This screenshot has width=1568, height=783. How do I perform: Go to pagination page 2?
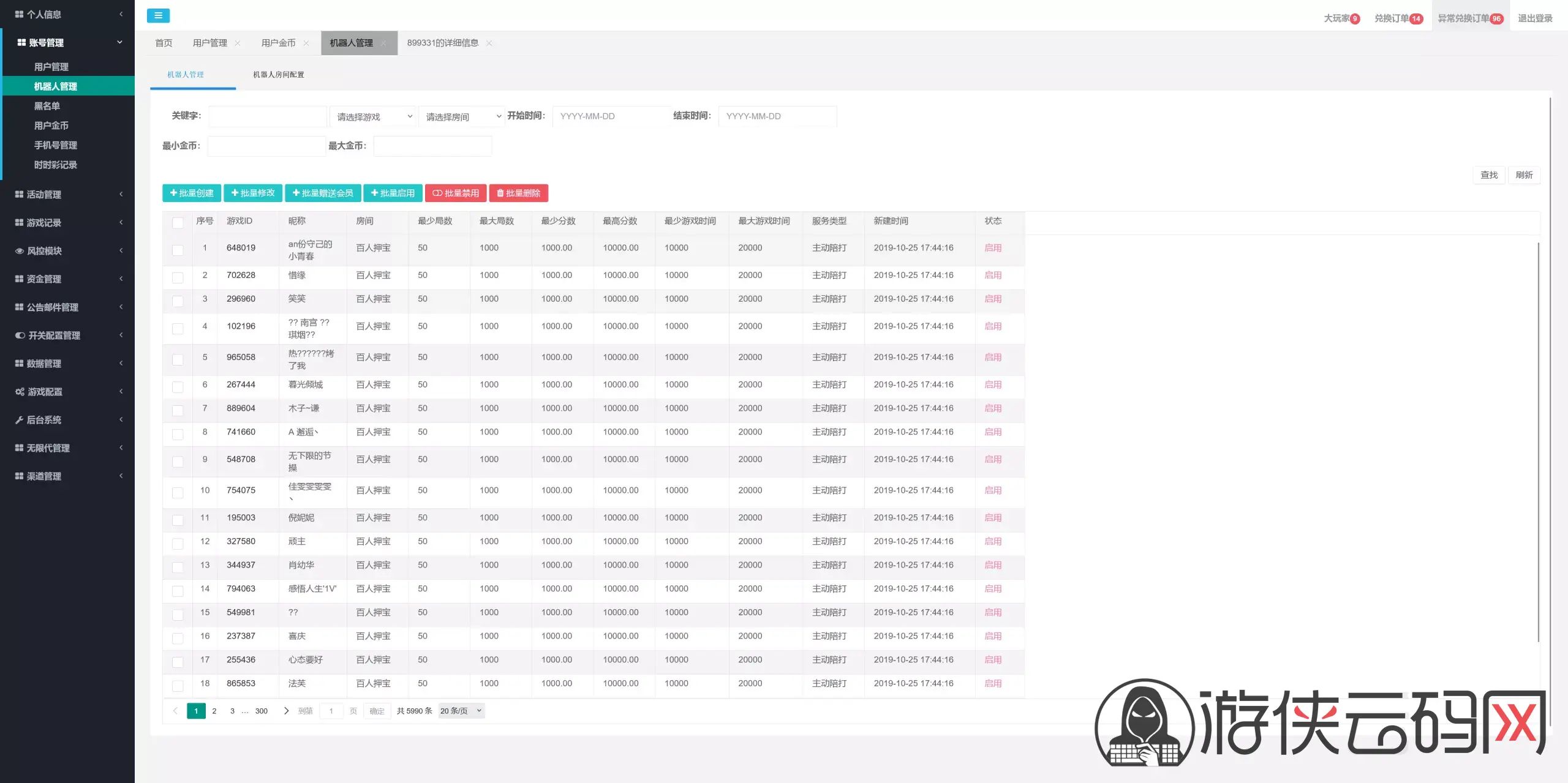(214, 711)
